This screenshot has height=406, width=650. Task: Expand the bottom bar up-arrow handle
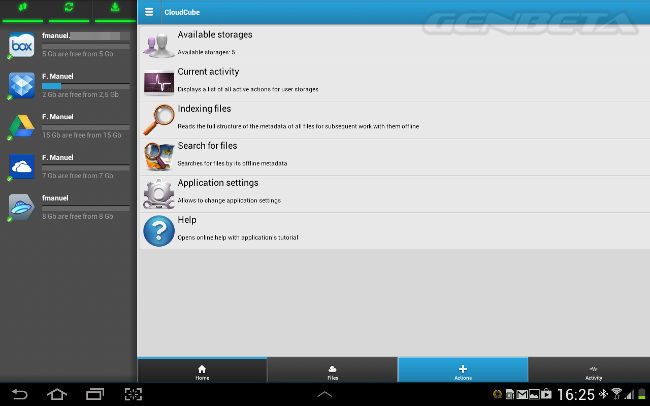pos(325,393)
